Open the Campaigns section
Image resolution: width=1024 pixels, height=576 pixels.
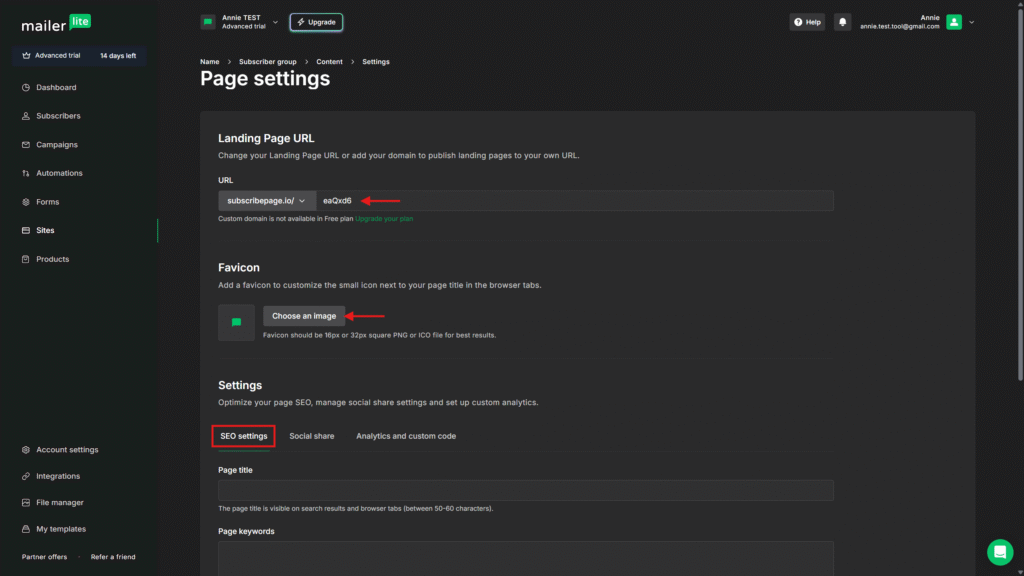56,145
